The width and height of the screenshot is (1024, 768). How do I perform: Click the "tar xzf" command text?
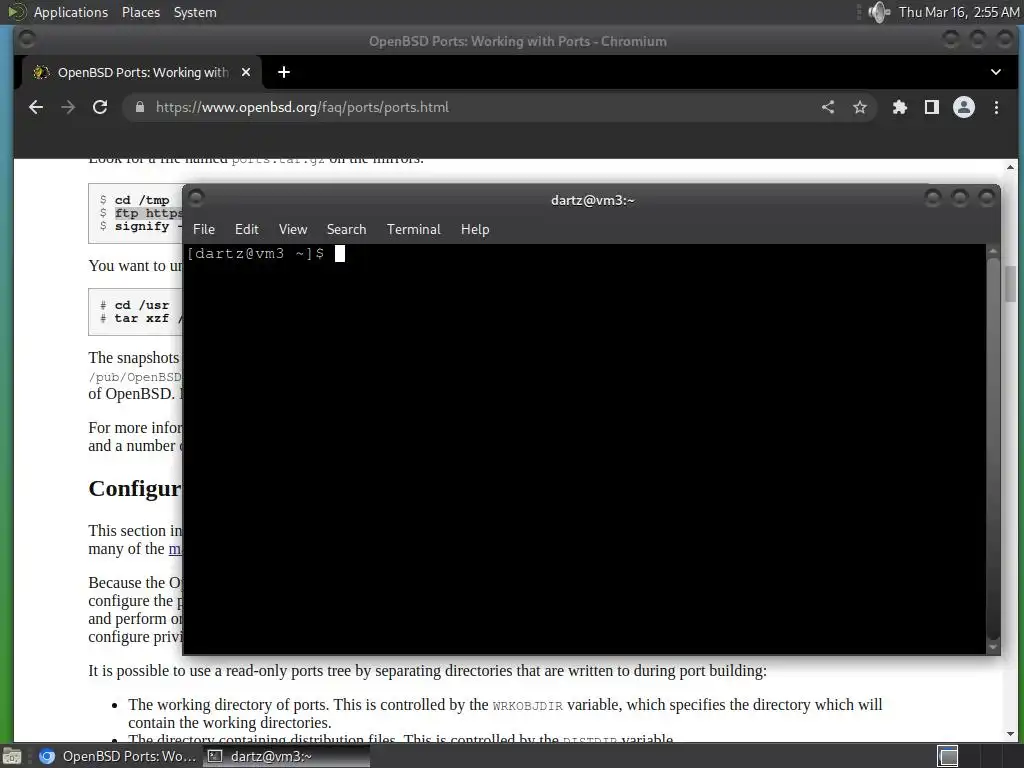(142, 318)
